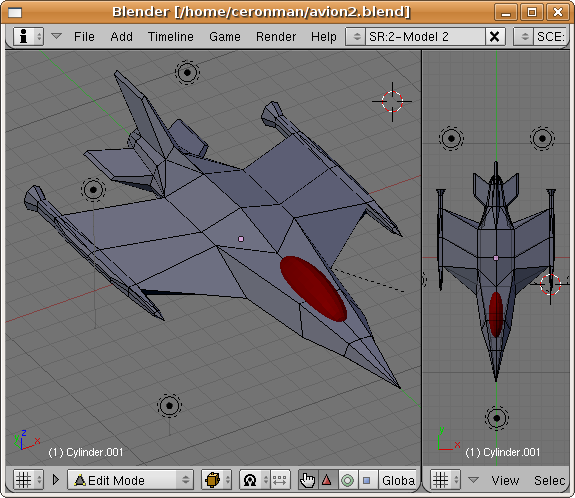The height and width of the screenshot is (498, 575).
Task: Click the XYZ axis indicator in left viewport
Action: coord(26,439)
